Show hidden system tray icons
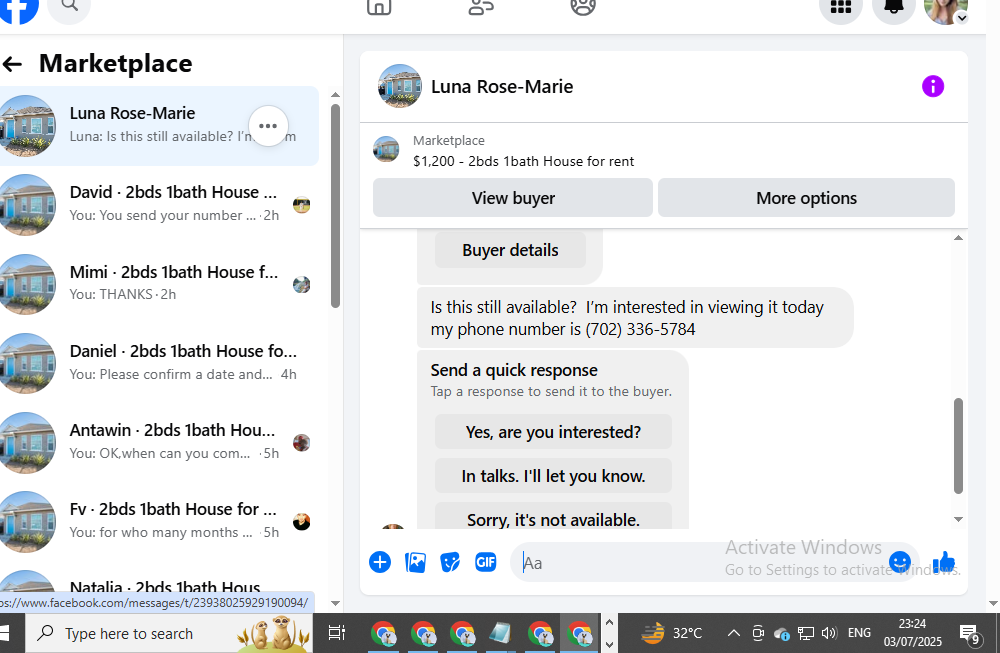This screenshot has height=653, width=1000. tap(733, 633)
